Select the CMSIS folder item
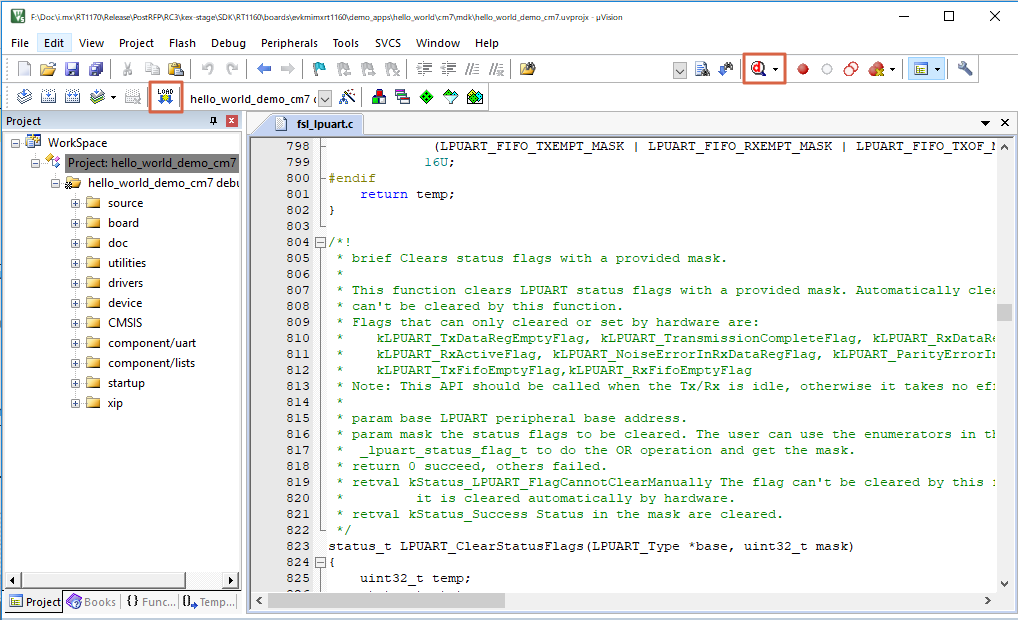This screenshot has width=1018, height=620. click(125, 323)
